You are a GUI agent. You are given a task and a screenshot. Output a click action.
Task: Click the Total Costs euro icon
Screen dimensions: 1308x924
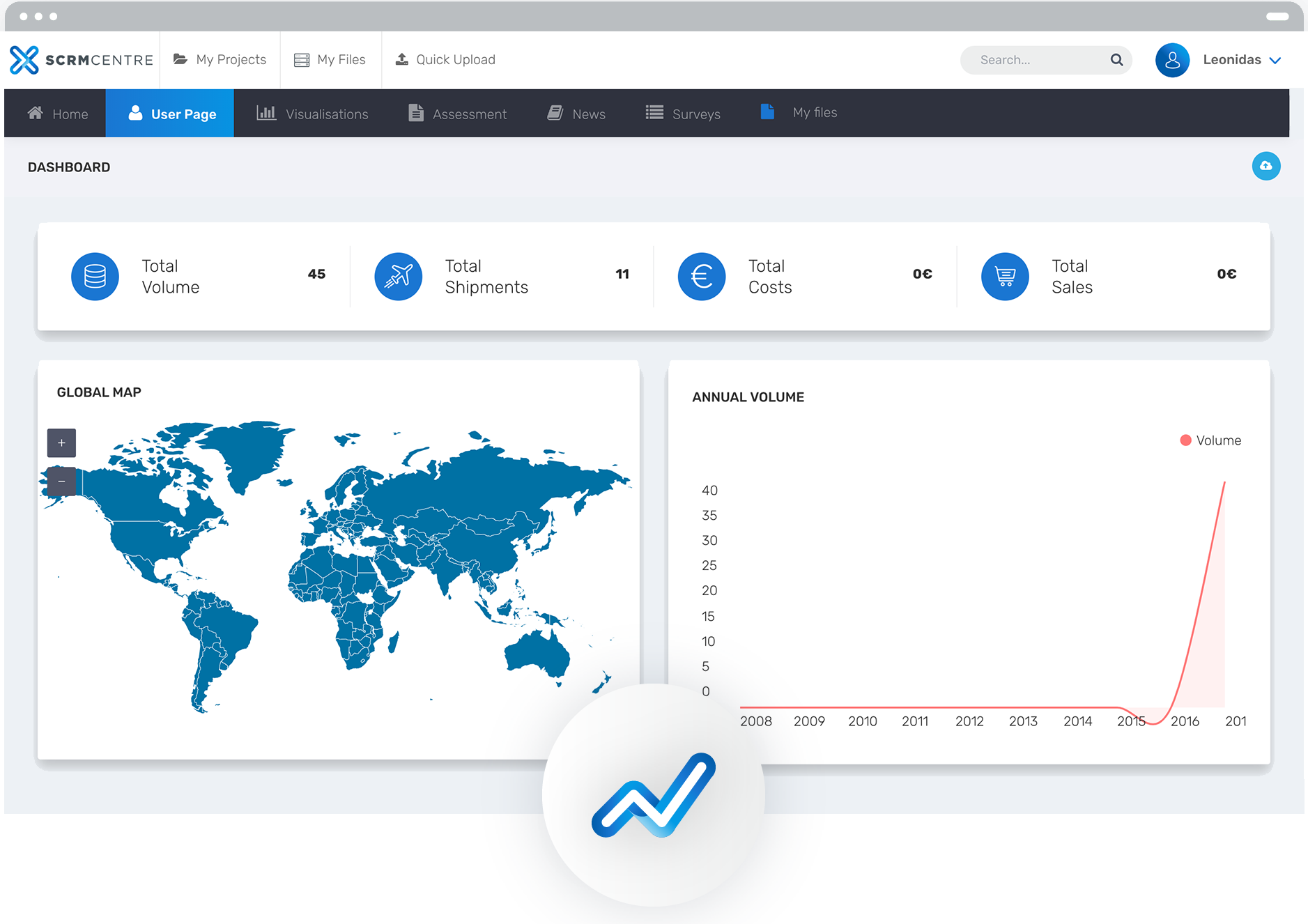tap(702, 277)
